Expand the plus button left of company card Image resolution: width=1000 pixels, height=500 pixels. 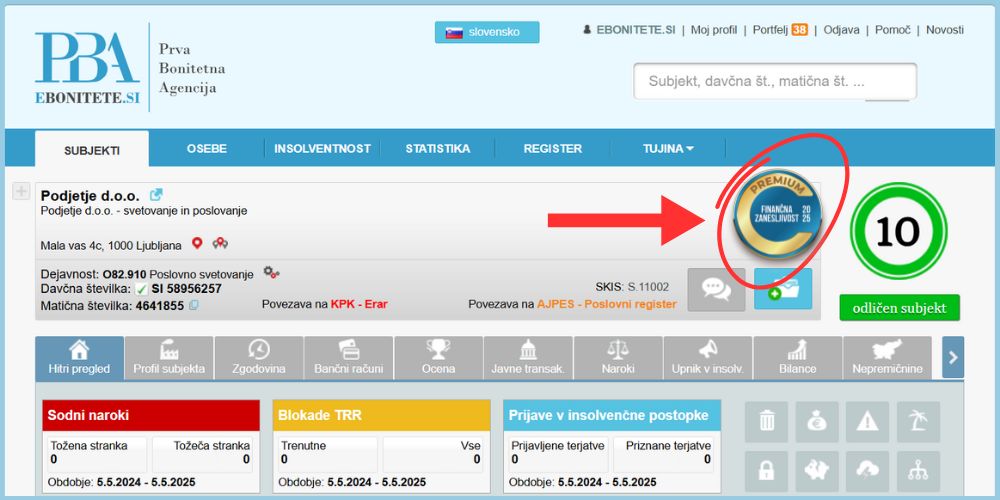(x=21, y=191)
